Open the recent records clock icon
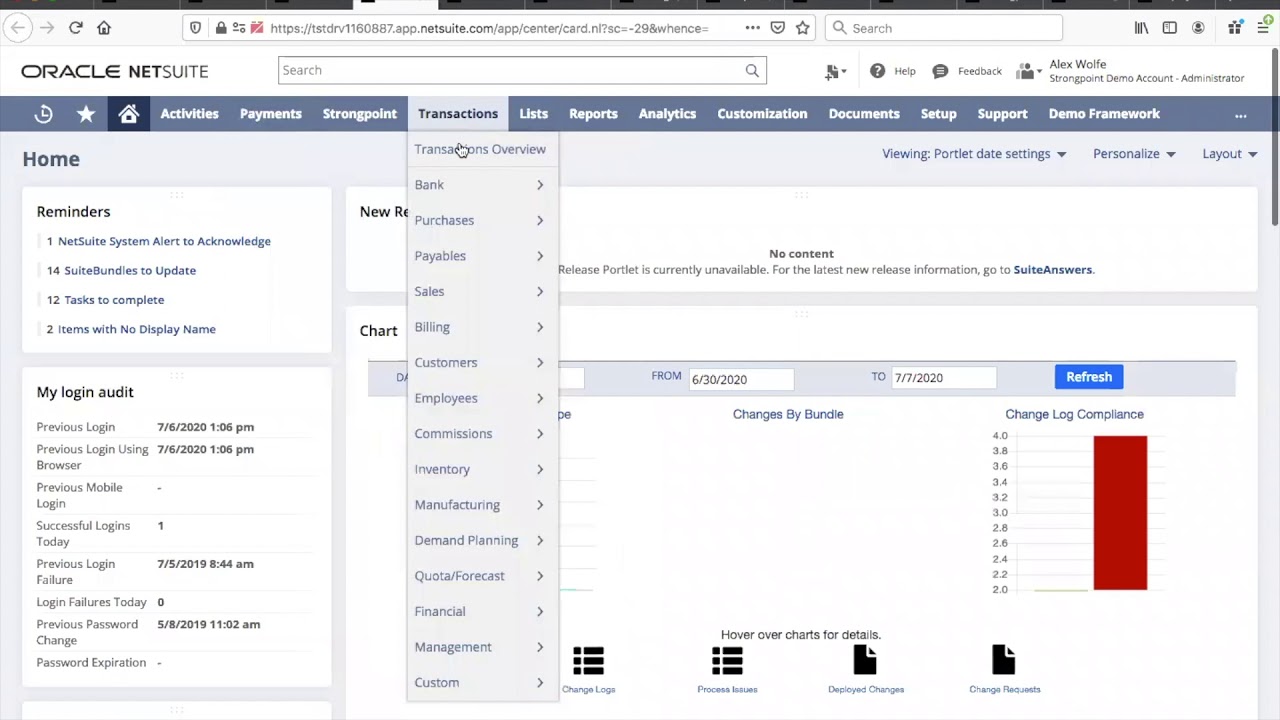The width and height of the screenshot is (1280, 720). tap(43, 114)
